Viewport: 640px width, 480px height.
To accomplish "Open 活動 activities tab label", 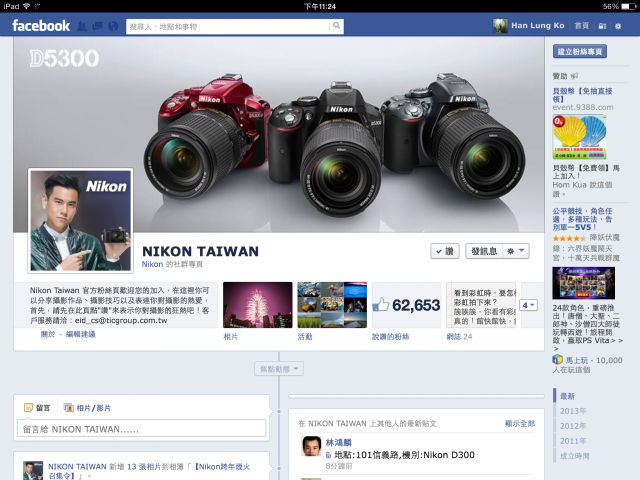I will [x=305, y=337].
